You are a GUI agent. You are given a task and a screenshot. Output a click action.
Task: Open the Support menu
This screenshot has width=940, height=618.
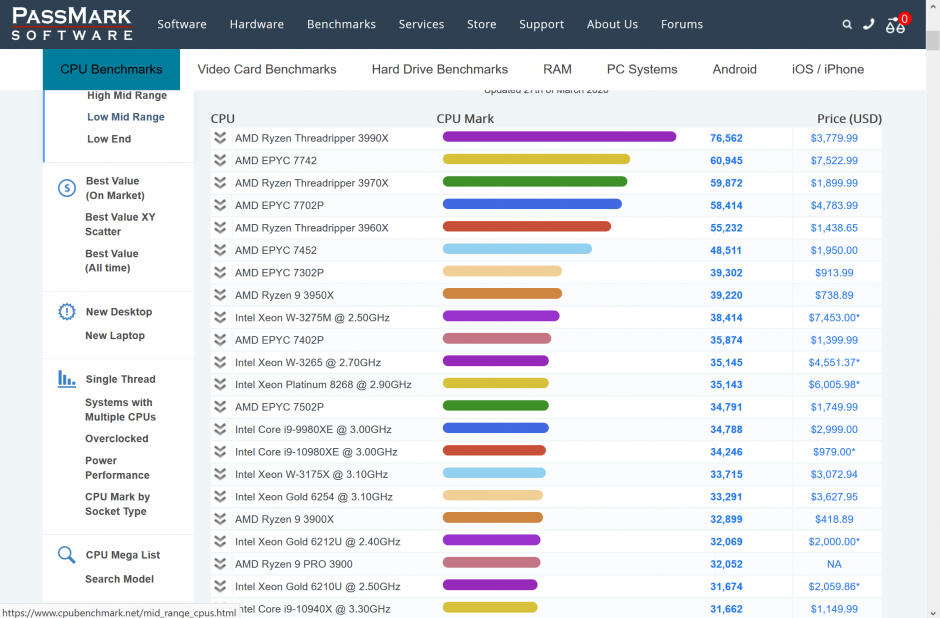coord(541,25)
